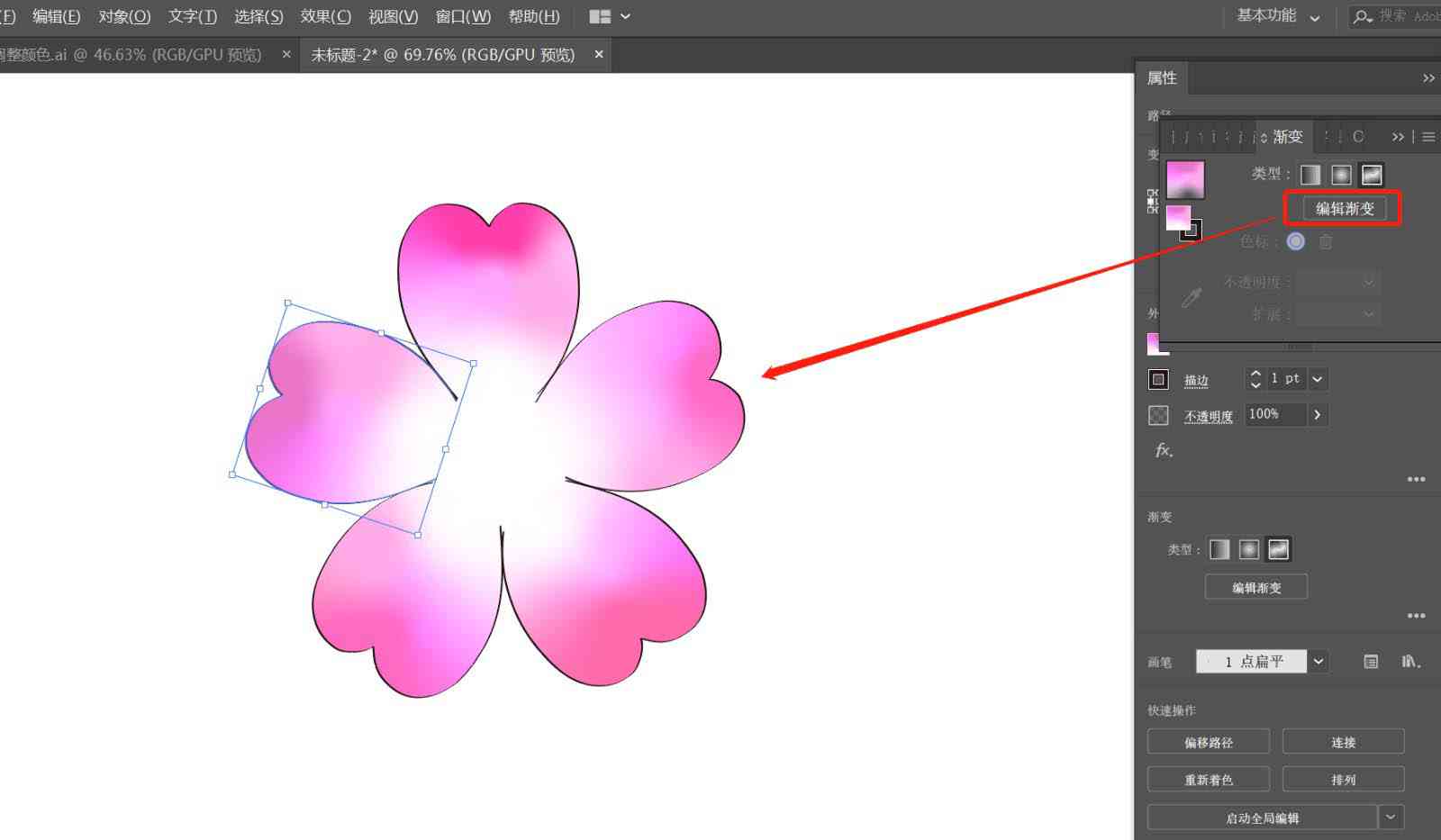The height and width of the screenshot is (840, 1441).
Task: Click the 启动全局编辑 button
Action: click(x=1262, y=817)
